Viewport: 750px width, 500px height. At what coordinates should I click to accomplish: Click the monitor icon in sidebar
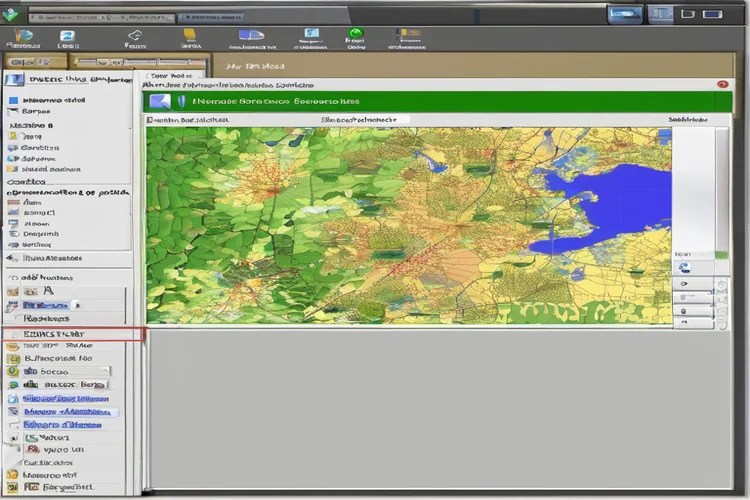(x=13, y=223)
